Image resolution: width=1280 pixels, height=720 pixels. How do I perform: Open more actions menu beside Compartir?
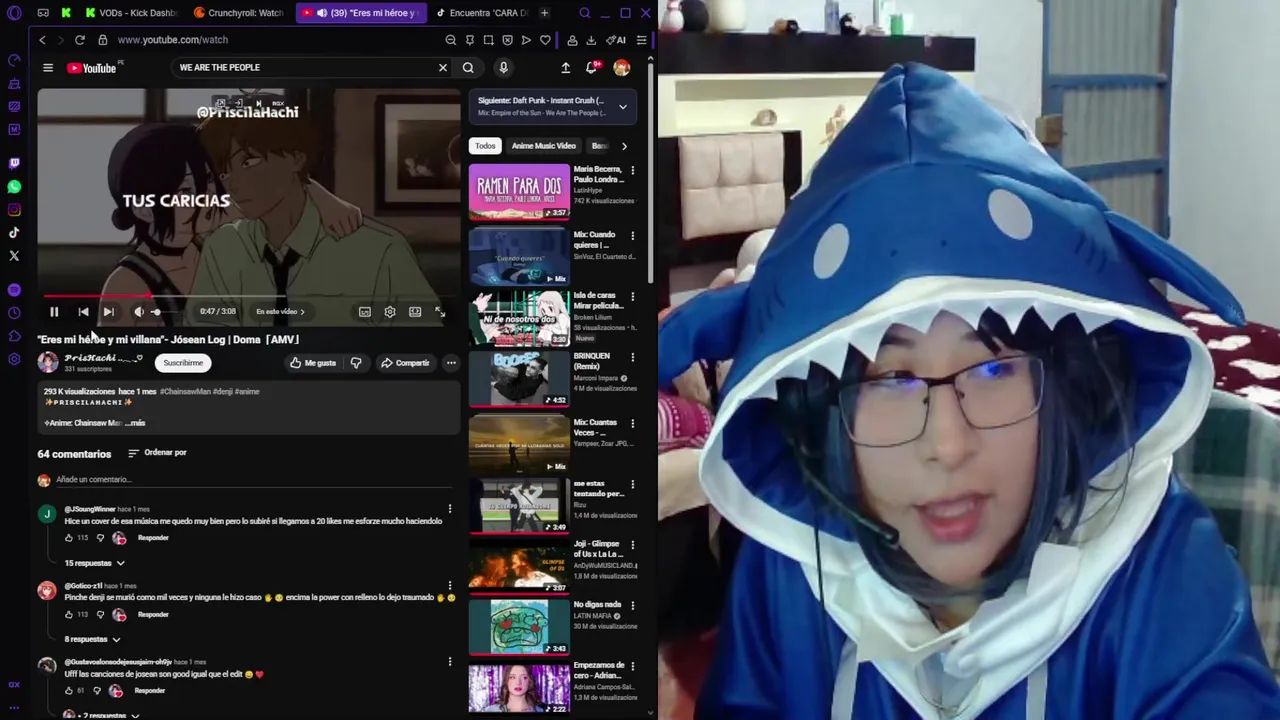tap(451, 363)
